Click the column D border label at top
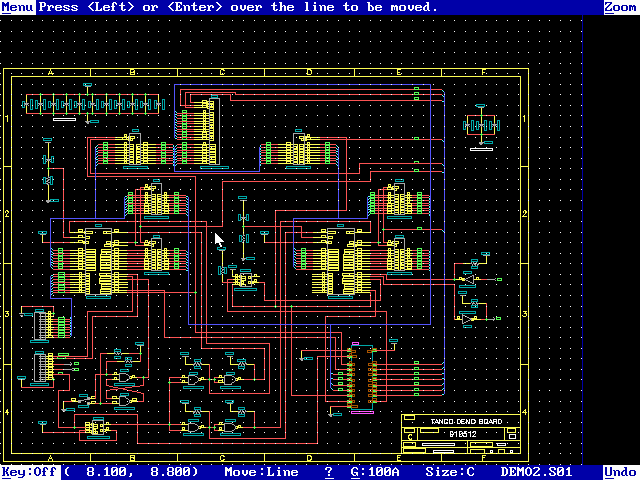Viewport: 640px width, 480px height. coord(309,72)
